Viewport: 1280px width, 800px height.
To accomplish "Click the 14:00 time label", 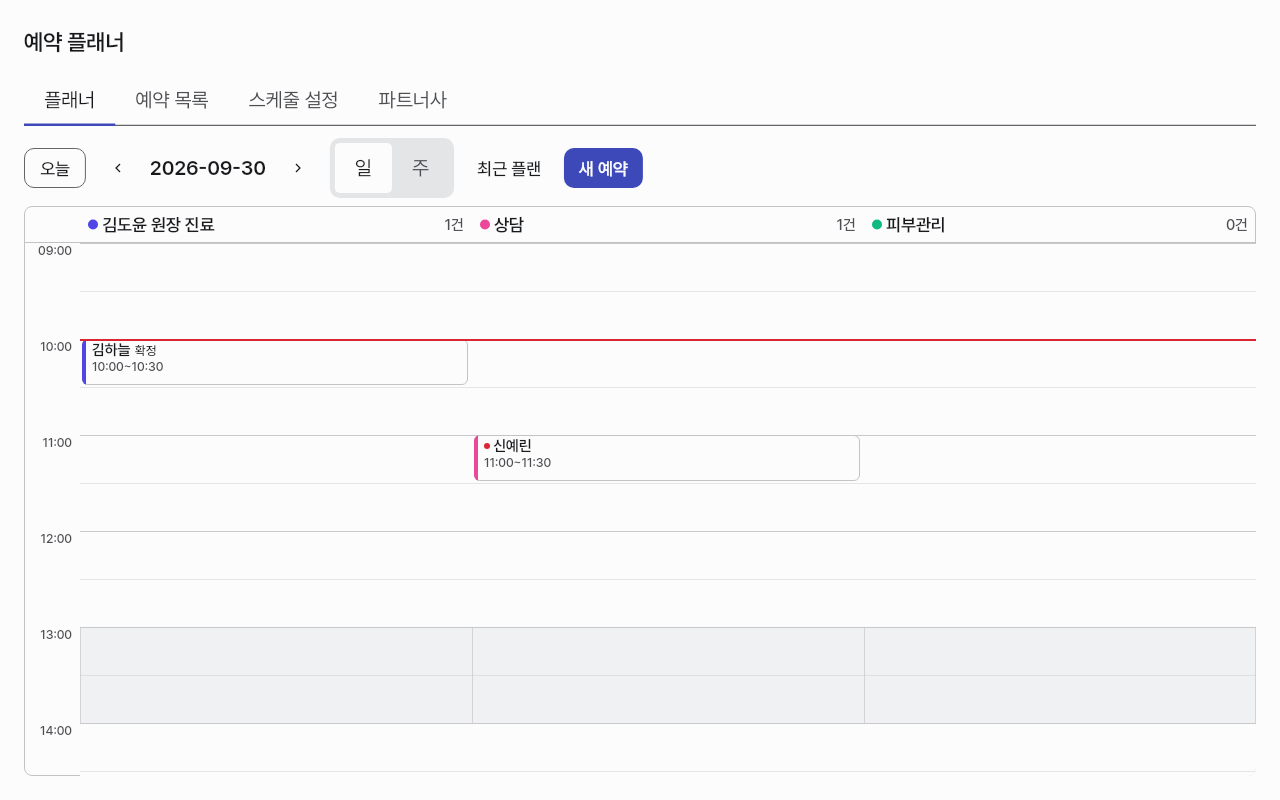I will pos(55,730).
